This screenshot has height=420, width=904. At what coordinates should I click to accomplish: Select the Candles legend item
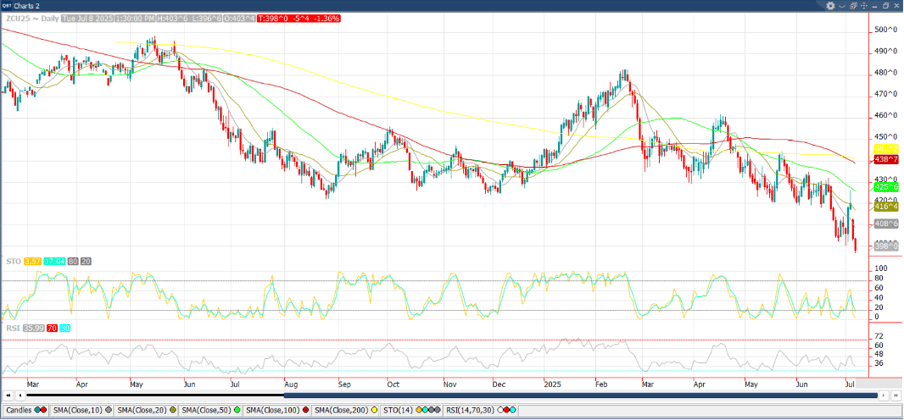(20, 411)
